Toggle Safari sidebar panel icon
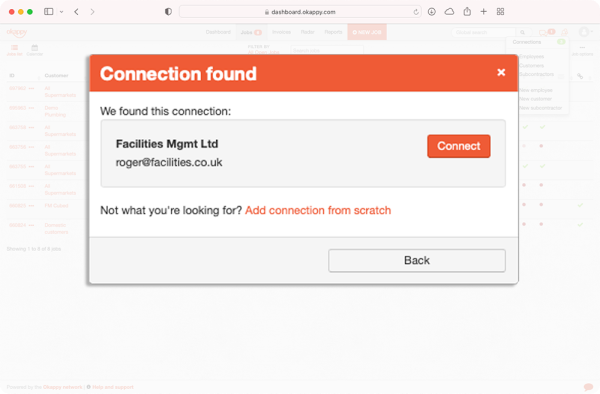This screenshot has width=600, height=394. coord(49,12)
